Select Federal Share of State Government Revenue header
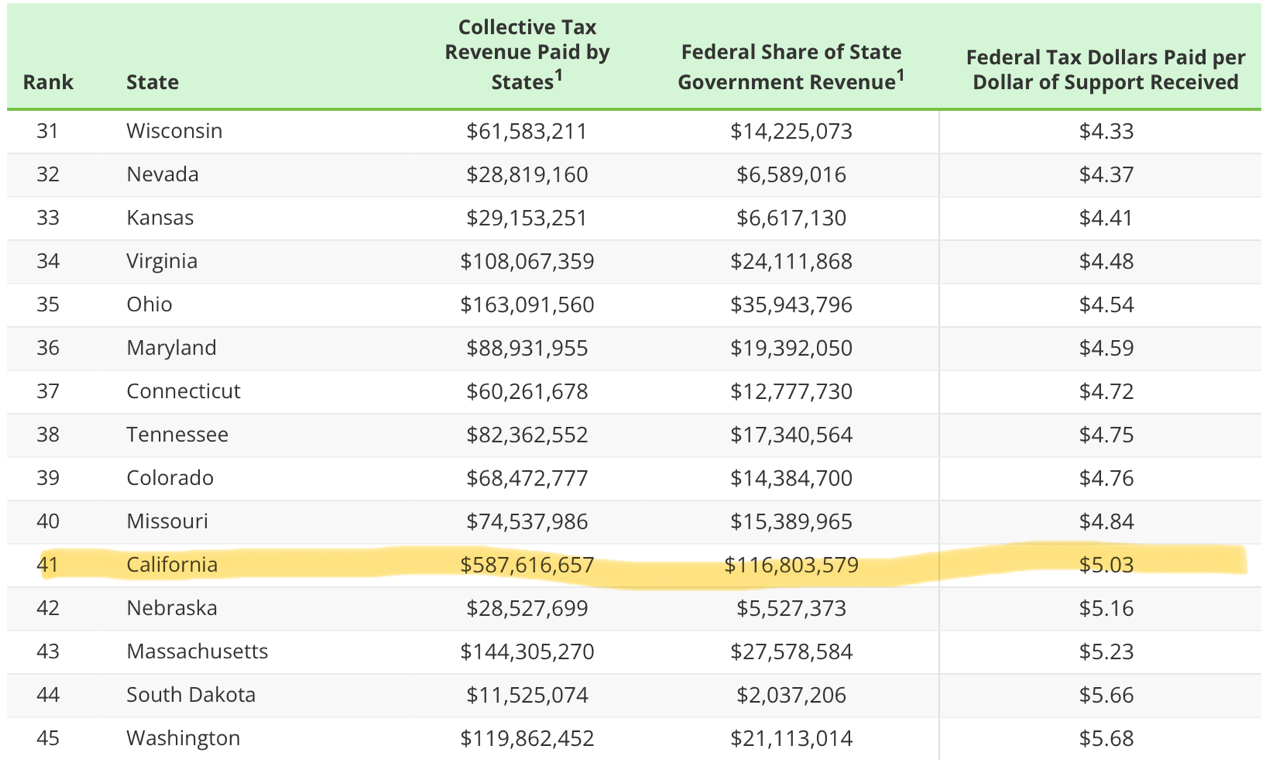1280x767 pixels. 790,67
